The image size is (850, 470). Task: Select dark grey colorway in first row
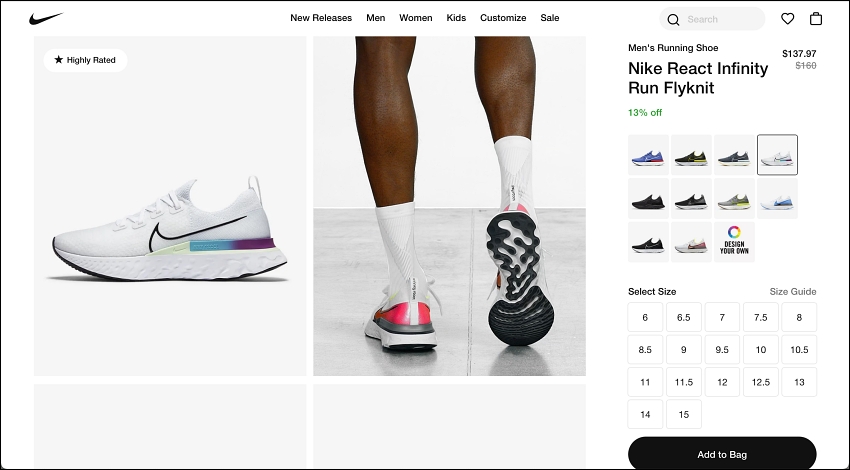pos(734,155)
